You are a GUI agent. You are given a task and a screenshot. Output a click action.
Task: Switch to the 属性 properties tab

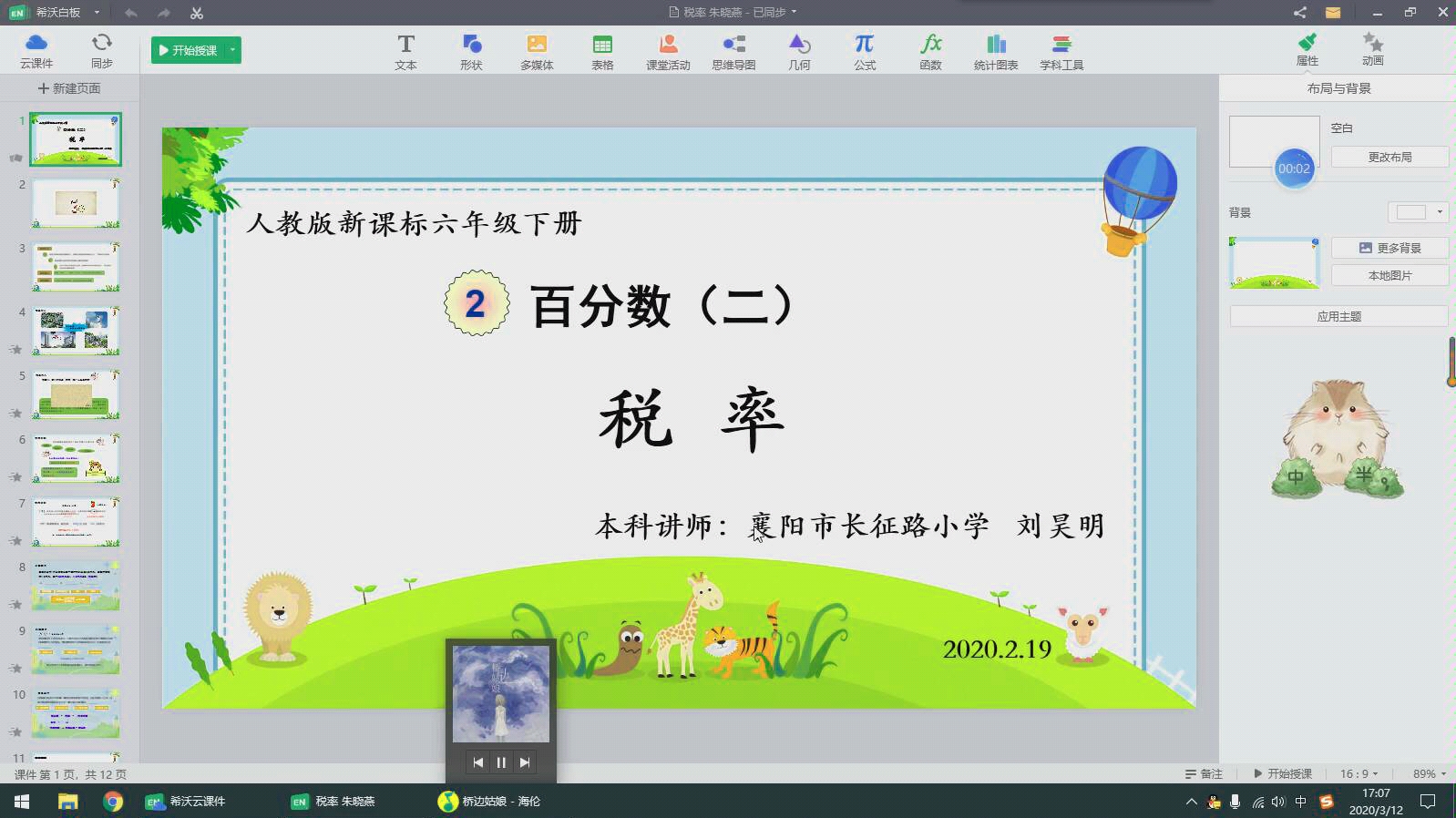[x=1307, y=49]
